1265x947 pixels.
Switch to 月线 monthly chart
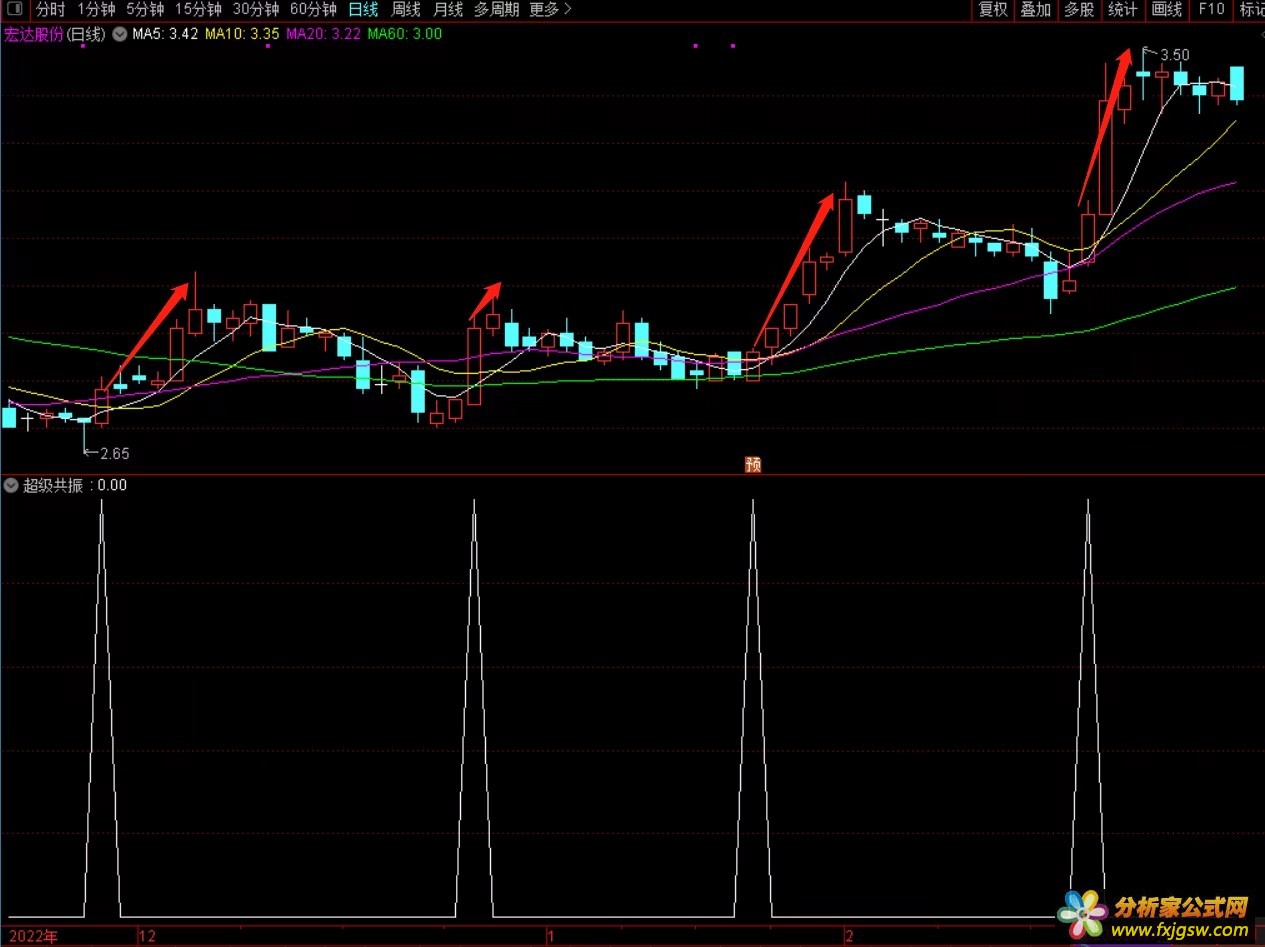(x=448, y=9)
